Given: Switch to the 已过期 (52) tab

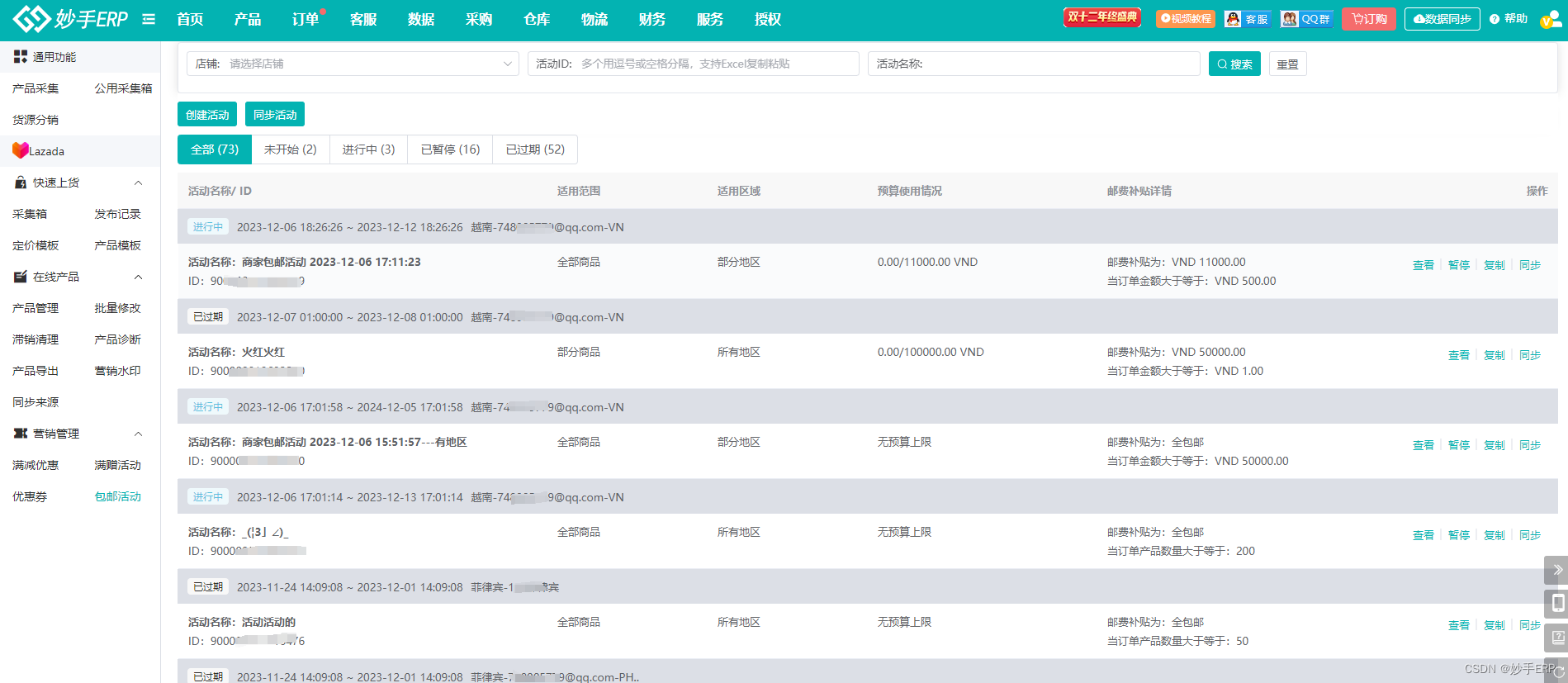Looking at the screenshot, I should tap(535, 149).
